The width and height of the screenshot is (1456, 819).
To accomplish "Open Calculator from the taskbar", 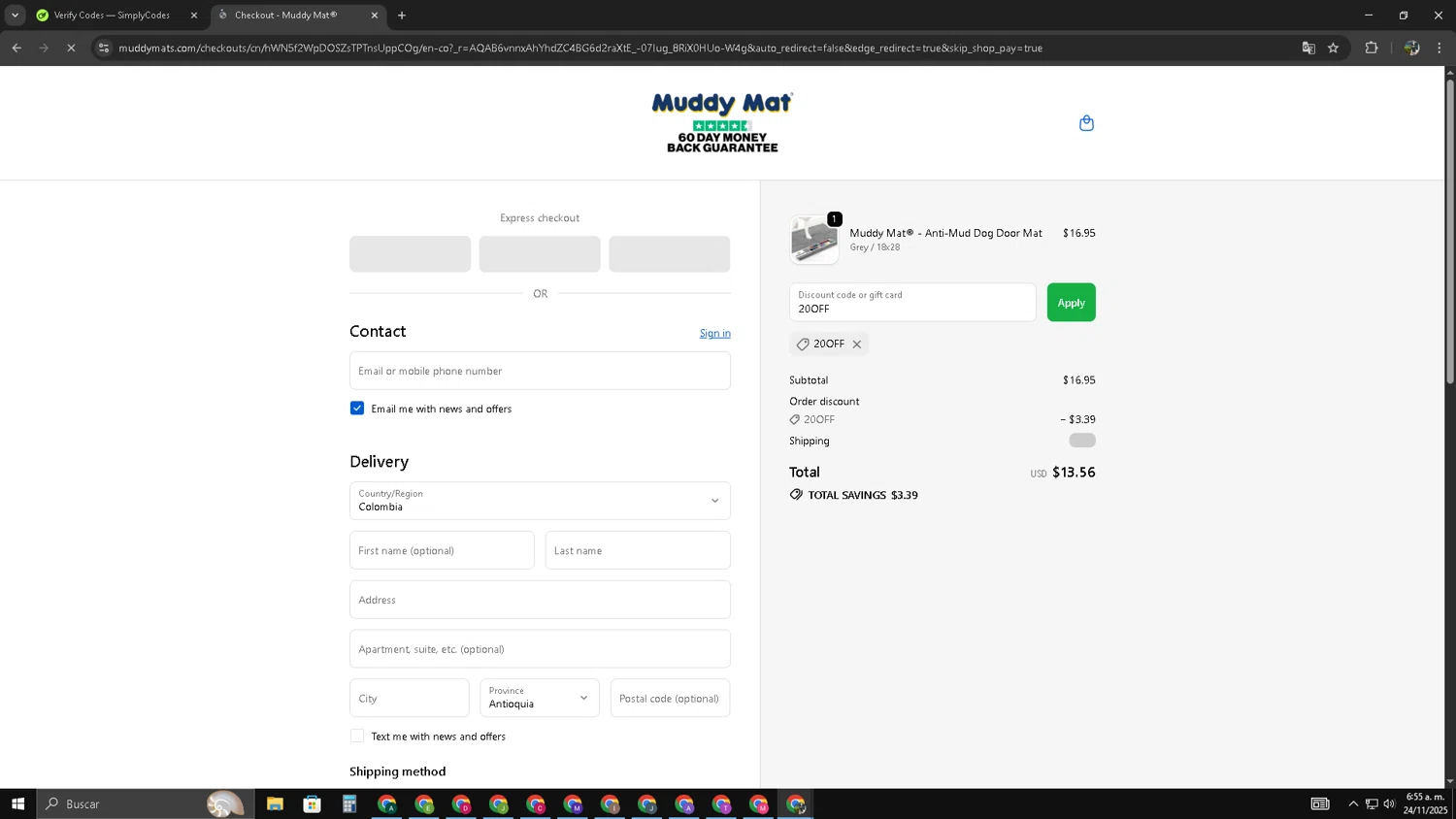I will coord(349,803).
